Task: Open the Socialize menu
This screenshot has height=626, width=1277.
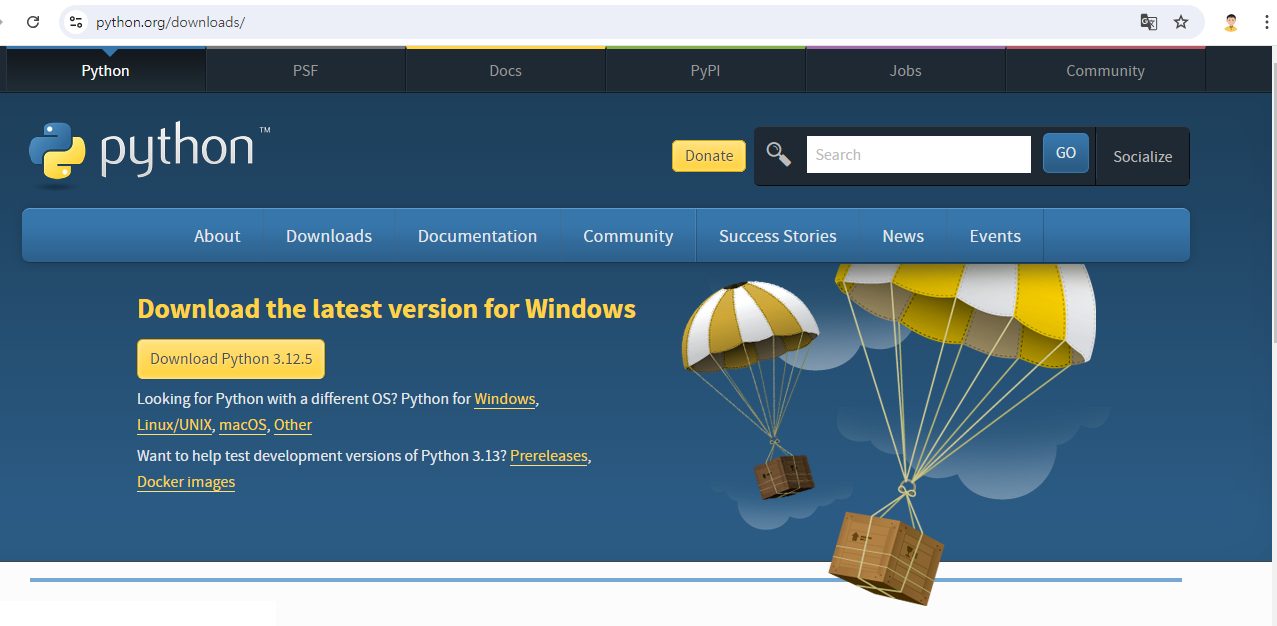Action: pos(1143,156)
